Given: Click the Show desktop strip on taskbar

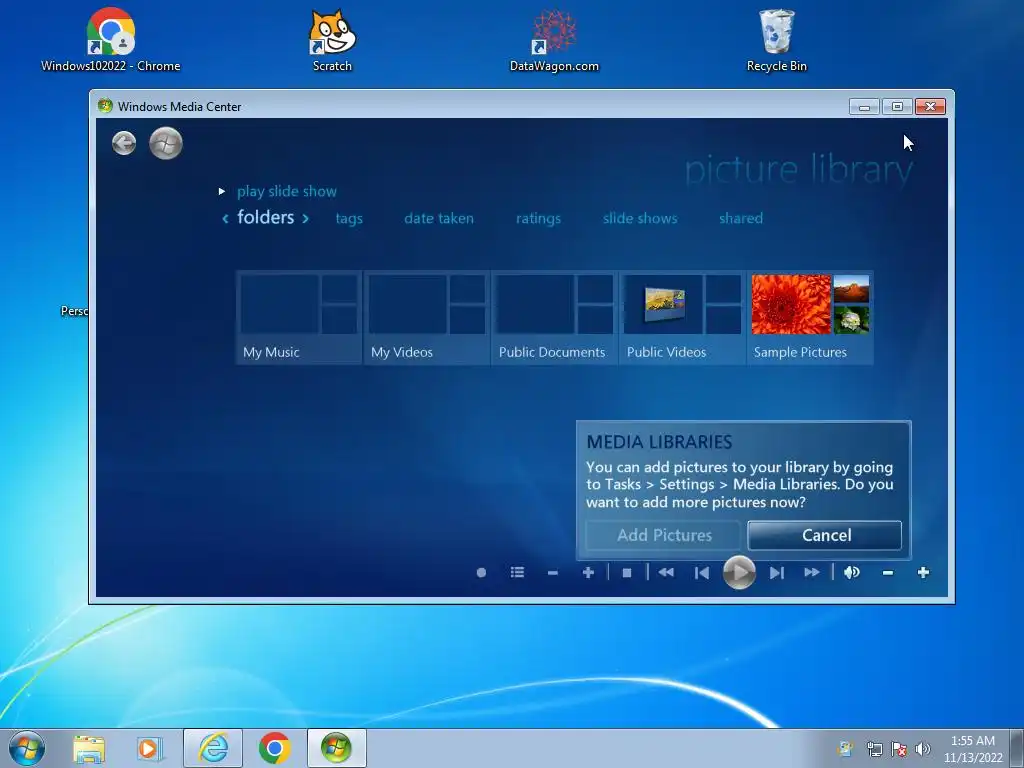Looking at the screenshot, I should click(x=1017, y=748).
